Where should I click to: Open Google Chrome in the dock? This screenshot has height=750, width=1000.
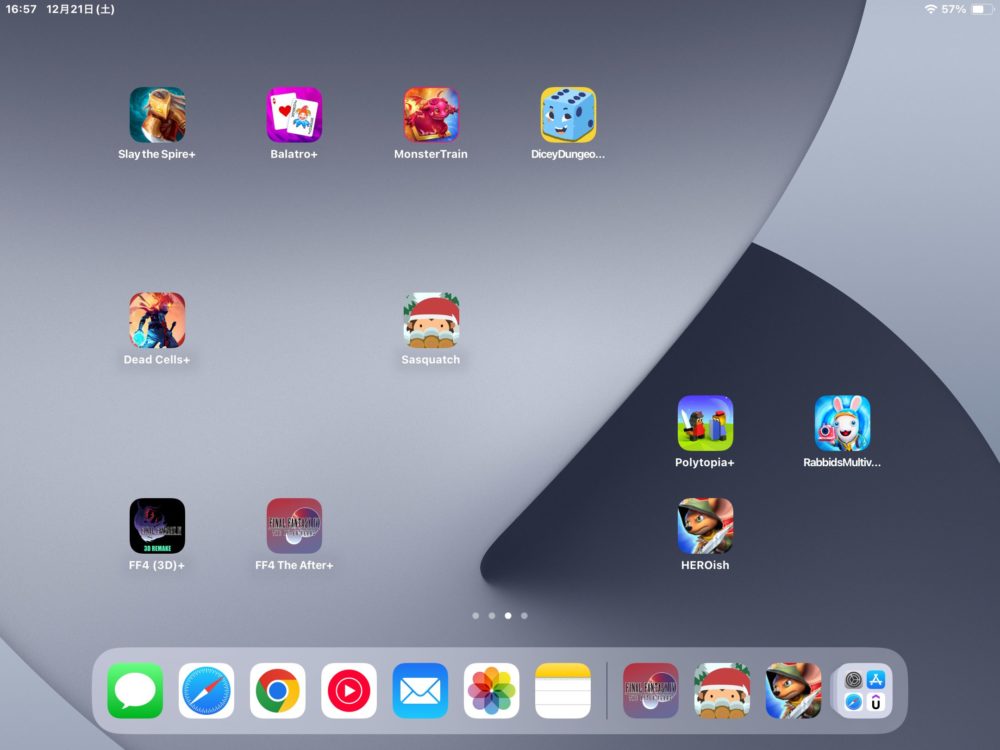(x=277, y=690)
